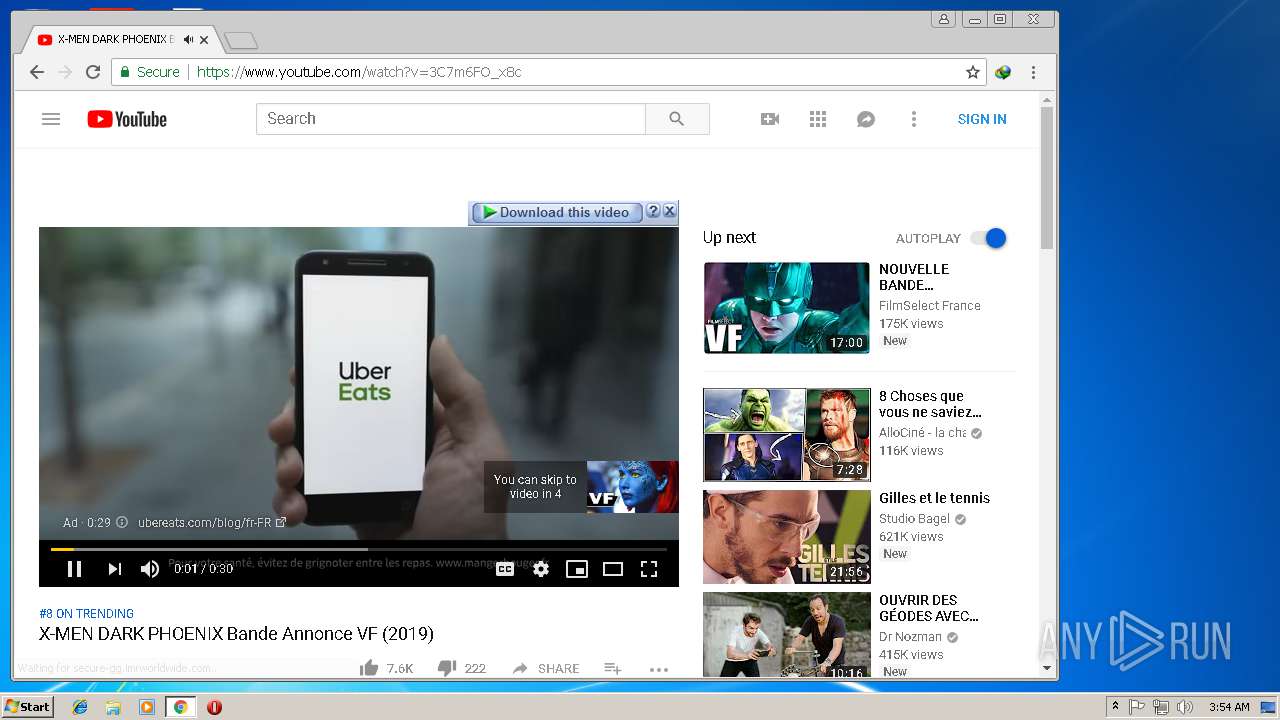The height and width of the screenshot is (720, 1280).
Task: Click the address bar URL
Action: tap(359, 72)
